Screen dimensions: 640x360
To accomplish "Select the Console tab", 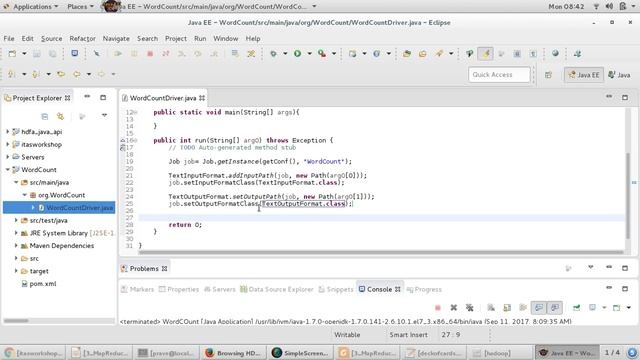I will click(x=379, y=289).
